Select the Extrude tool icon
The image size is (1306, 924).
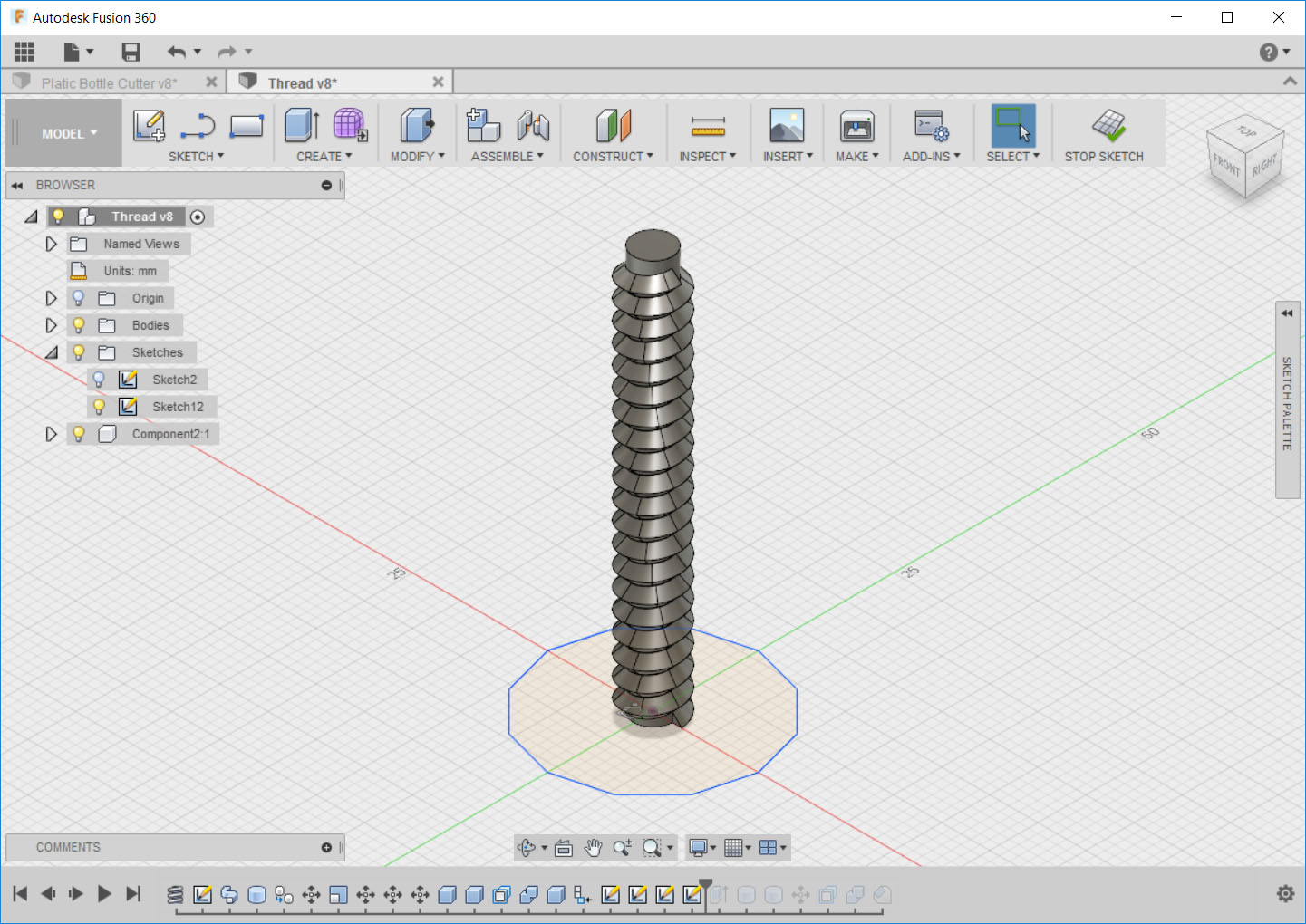(x=302, y=126)
